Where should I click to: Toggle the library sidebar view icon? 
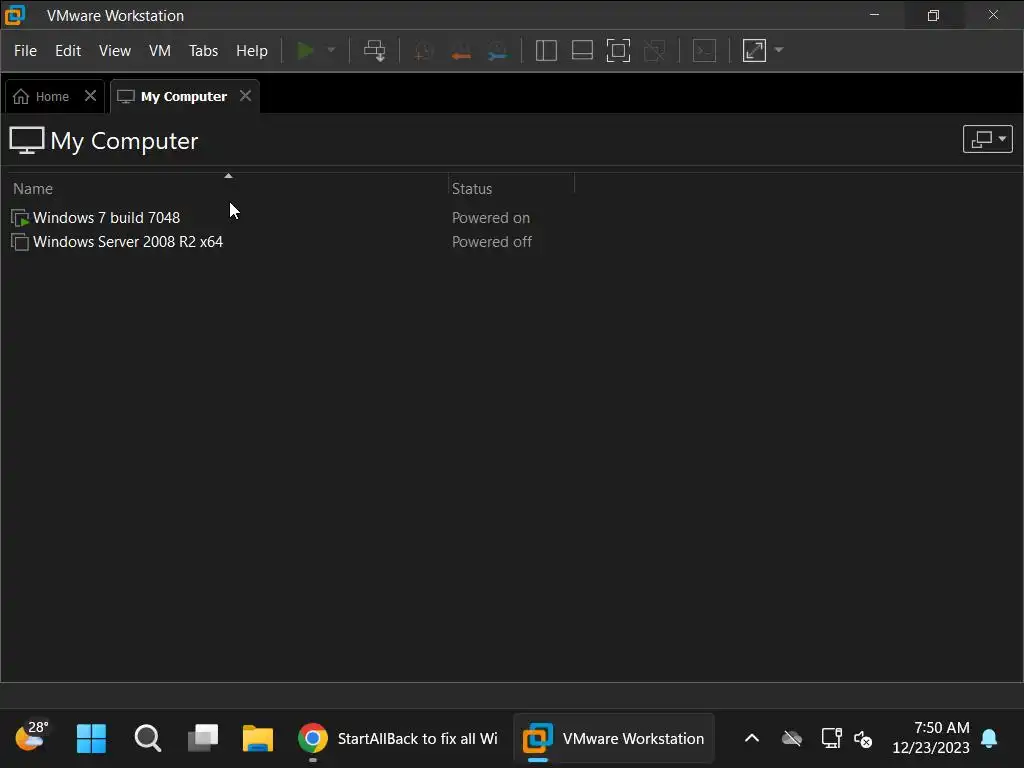546,50
